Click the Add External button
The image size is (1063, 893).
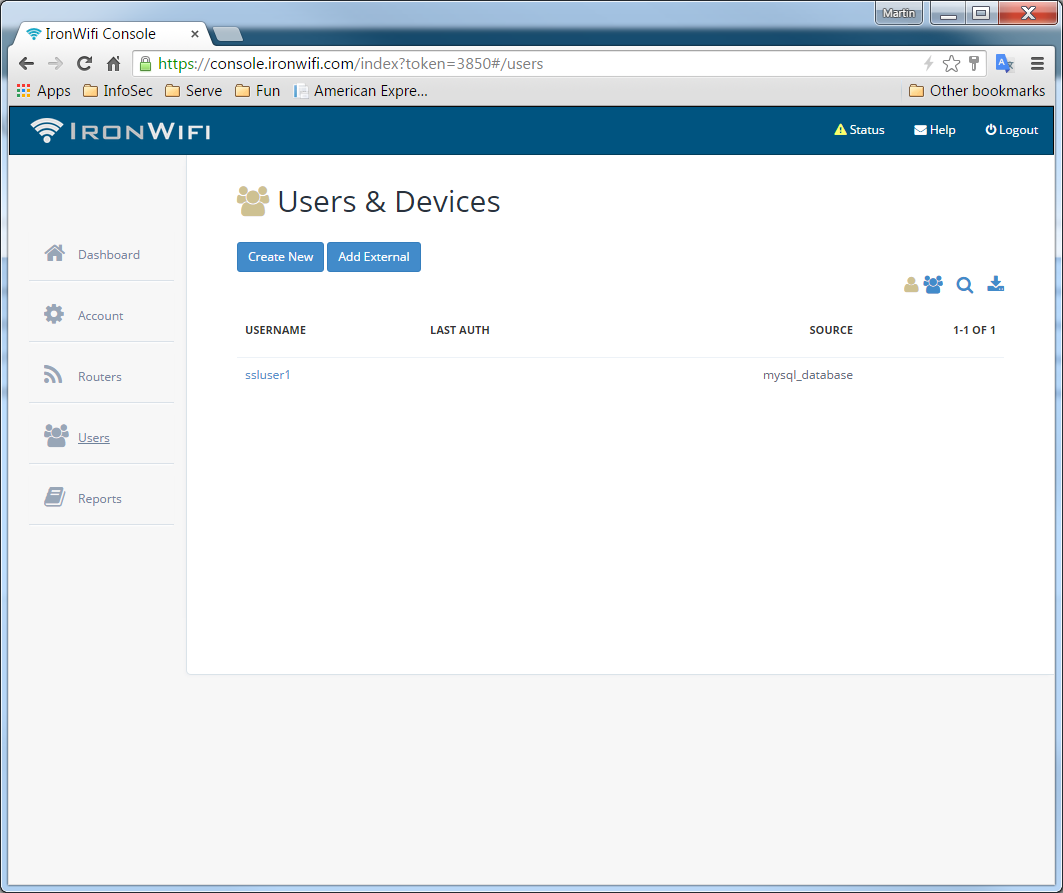[374, 257]
